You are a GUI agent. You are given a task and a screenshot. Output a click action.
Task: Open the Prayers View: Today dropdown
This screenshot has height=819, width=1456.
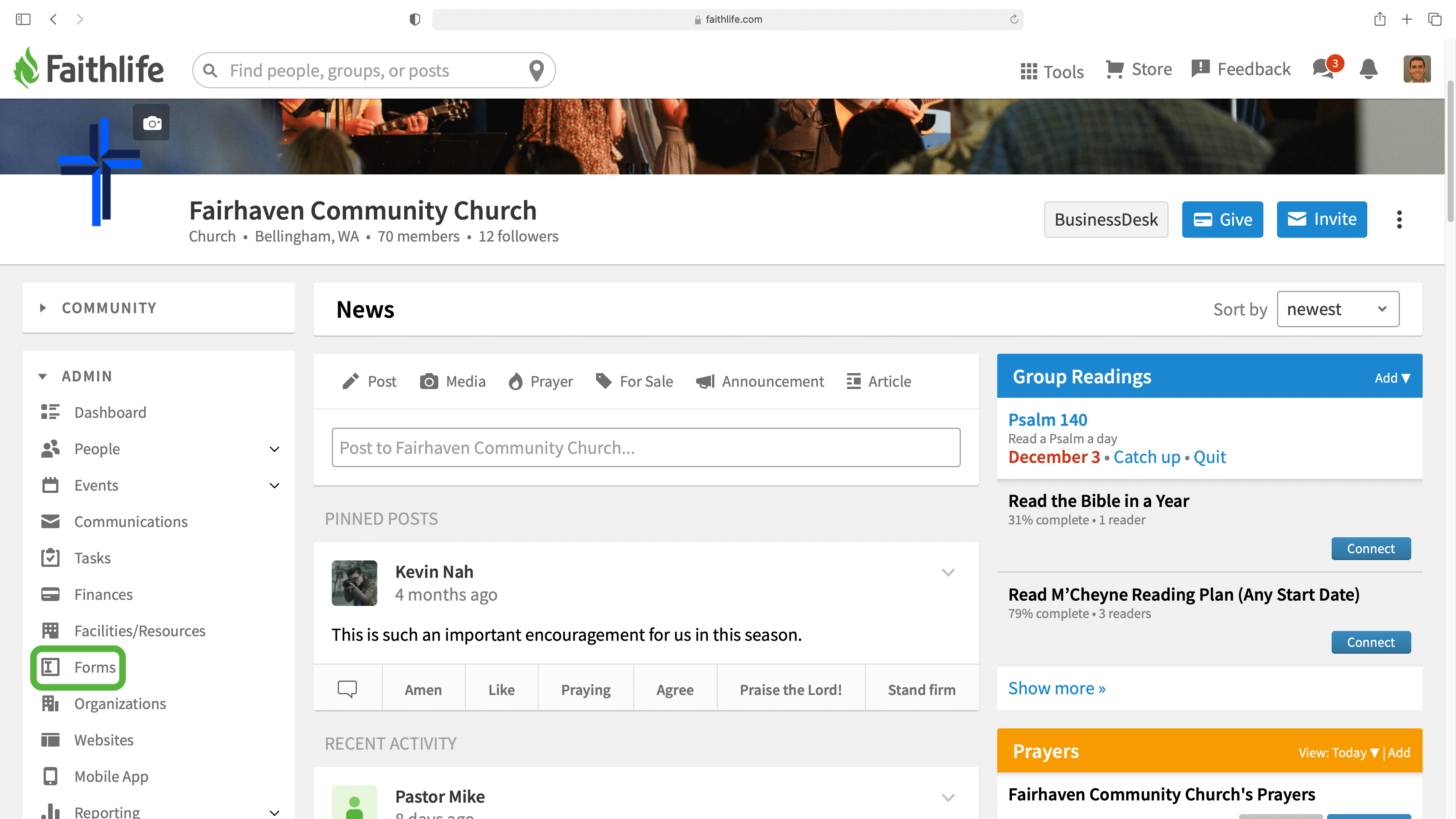click(x=1338, y=752)
